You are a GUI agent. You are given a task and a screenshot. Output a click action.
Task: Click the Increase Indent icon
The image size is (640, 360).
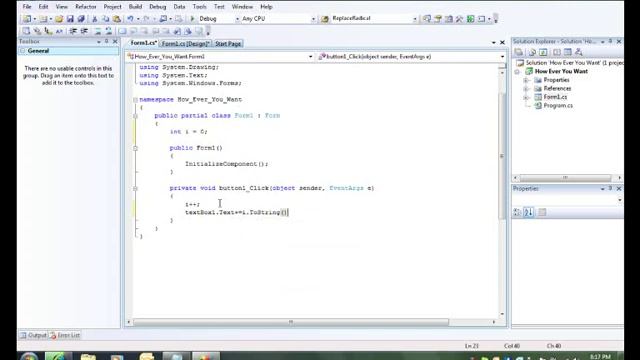click(x=84, y=31)
